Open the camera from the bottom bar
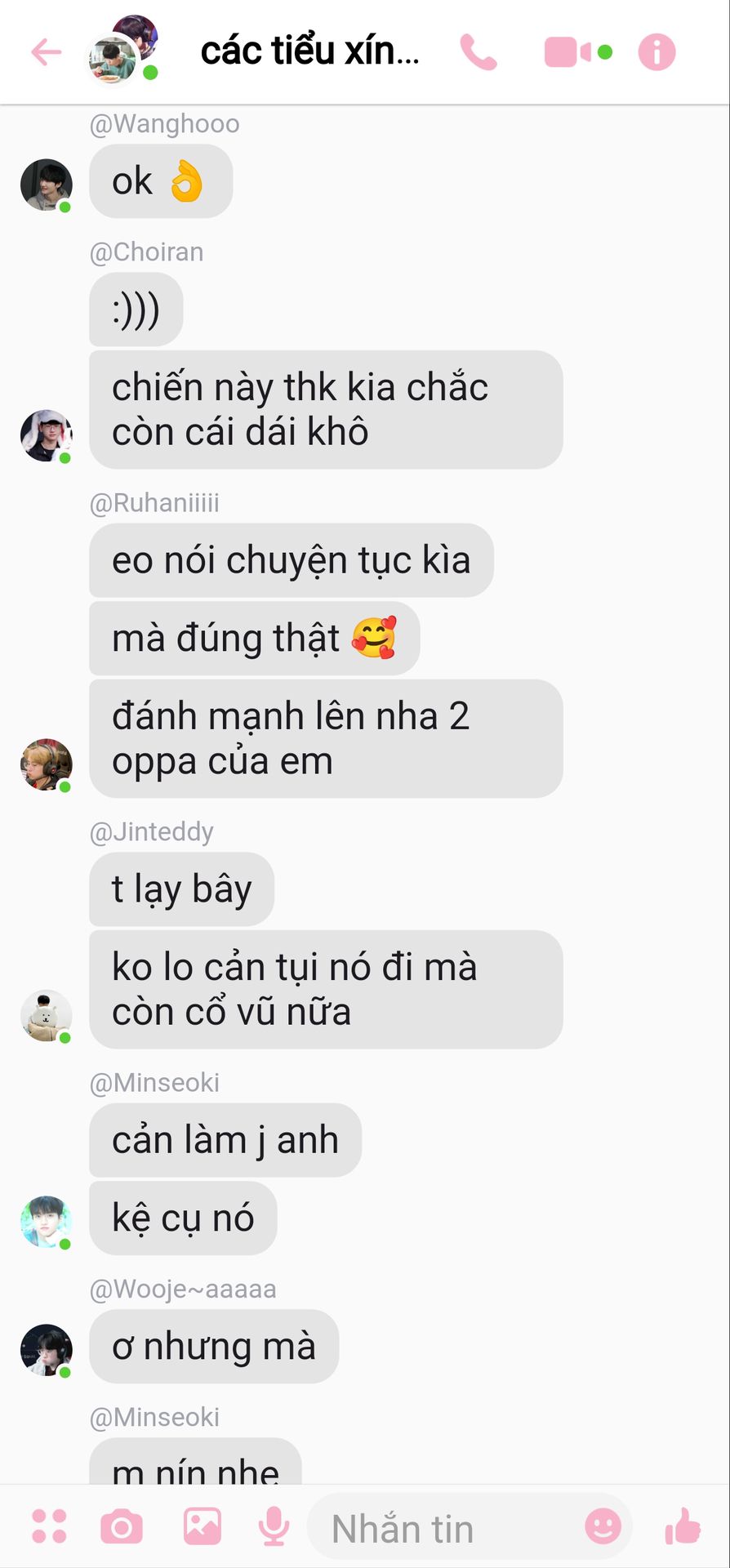This screenshot has width=730, height=1568. pyautogui.click(x=122, y=1526)
